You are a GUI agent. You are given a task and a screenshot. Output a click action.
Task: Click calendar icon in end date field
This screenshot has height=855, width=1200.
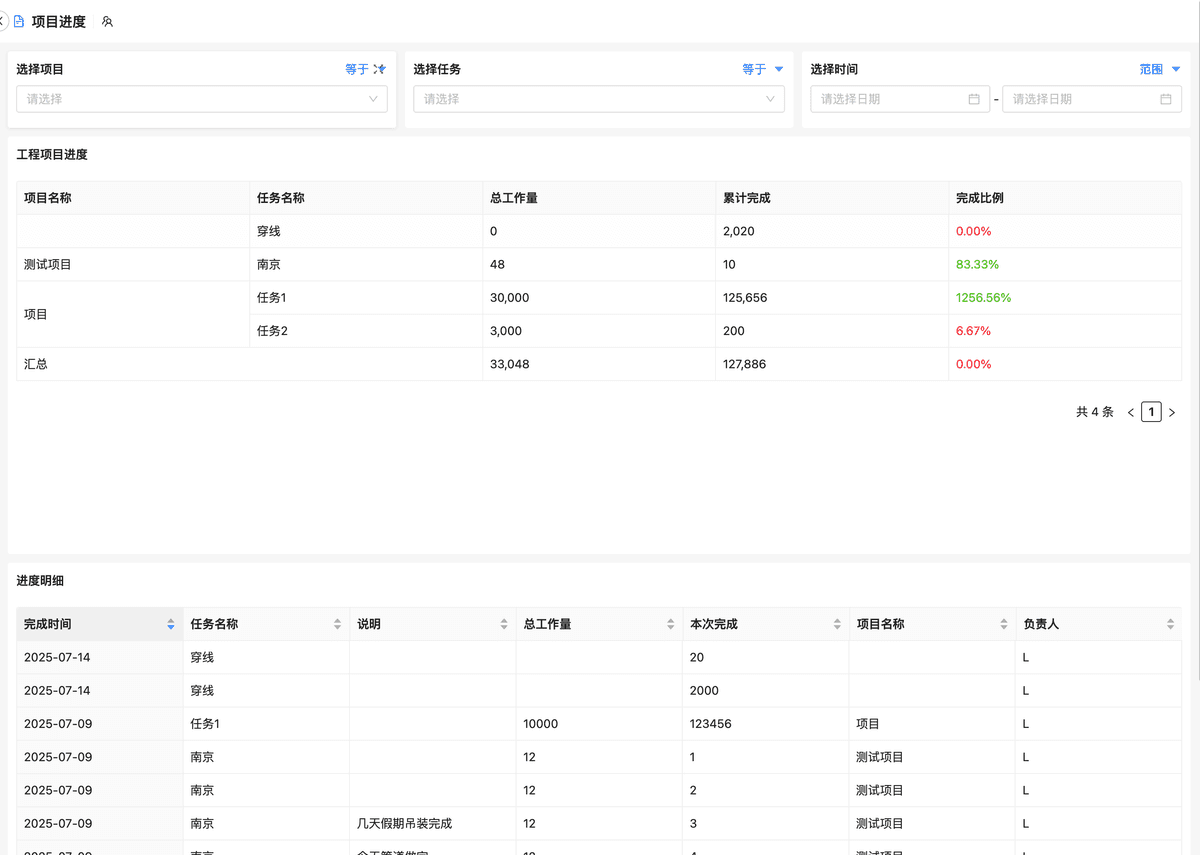click(x=1165, y=99)
